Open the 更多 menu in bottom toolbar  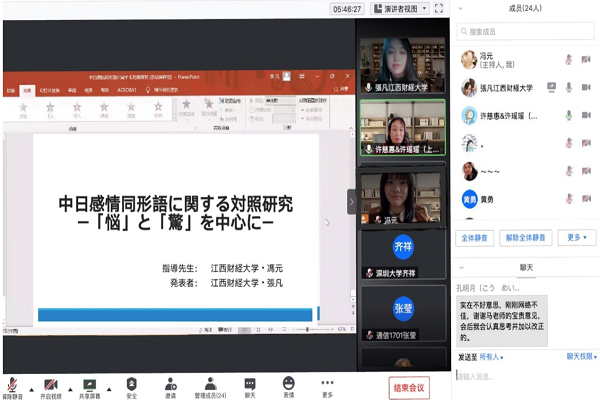(x=327, y=384)
